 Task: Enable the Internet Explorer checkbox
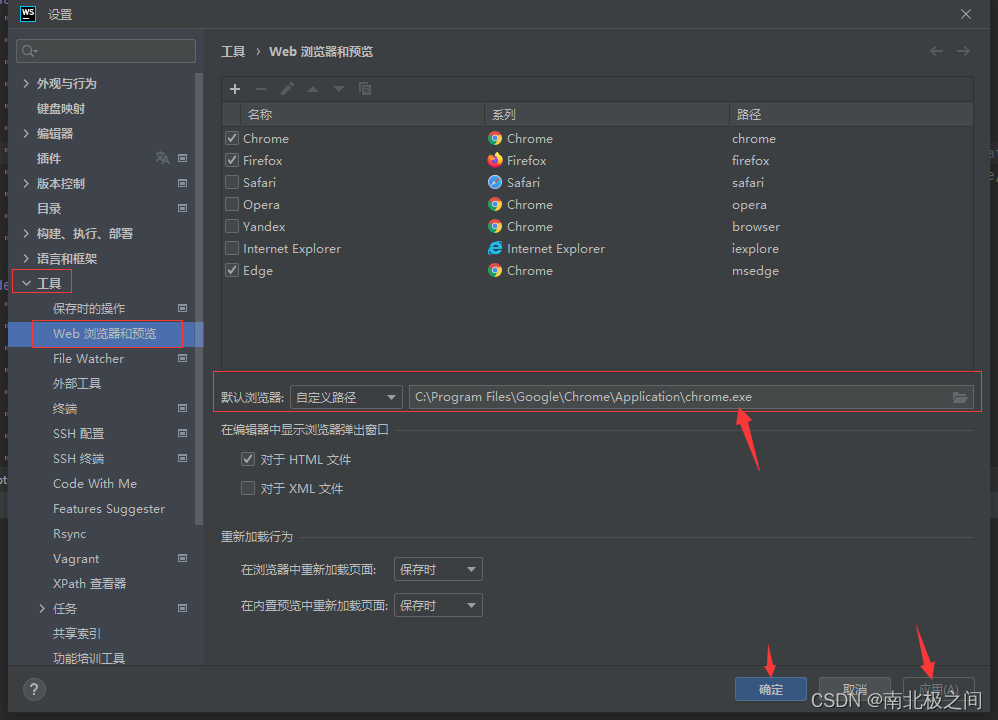coord(232,248)
